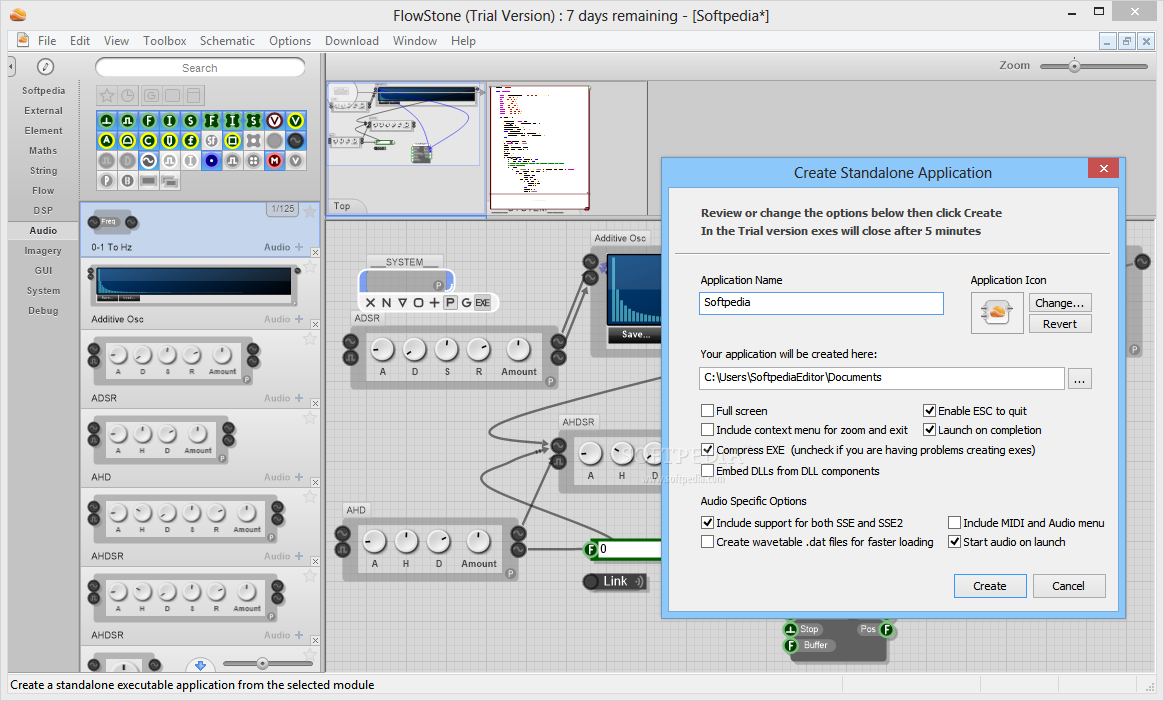Select the green I integer filter icon
The image size is (1164, 701).
coord(169,120)
